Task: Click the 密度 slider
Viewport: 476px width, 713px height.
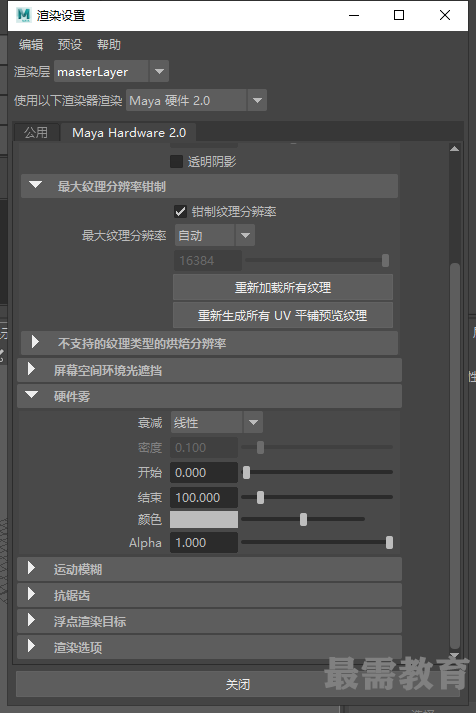Action: [x=317, y=447]
